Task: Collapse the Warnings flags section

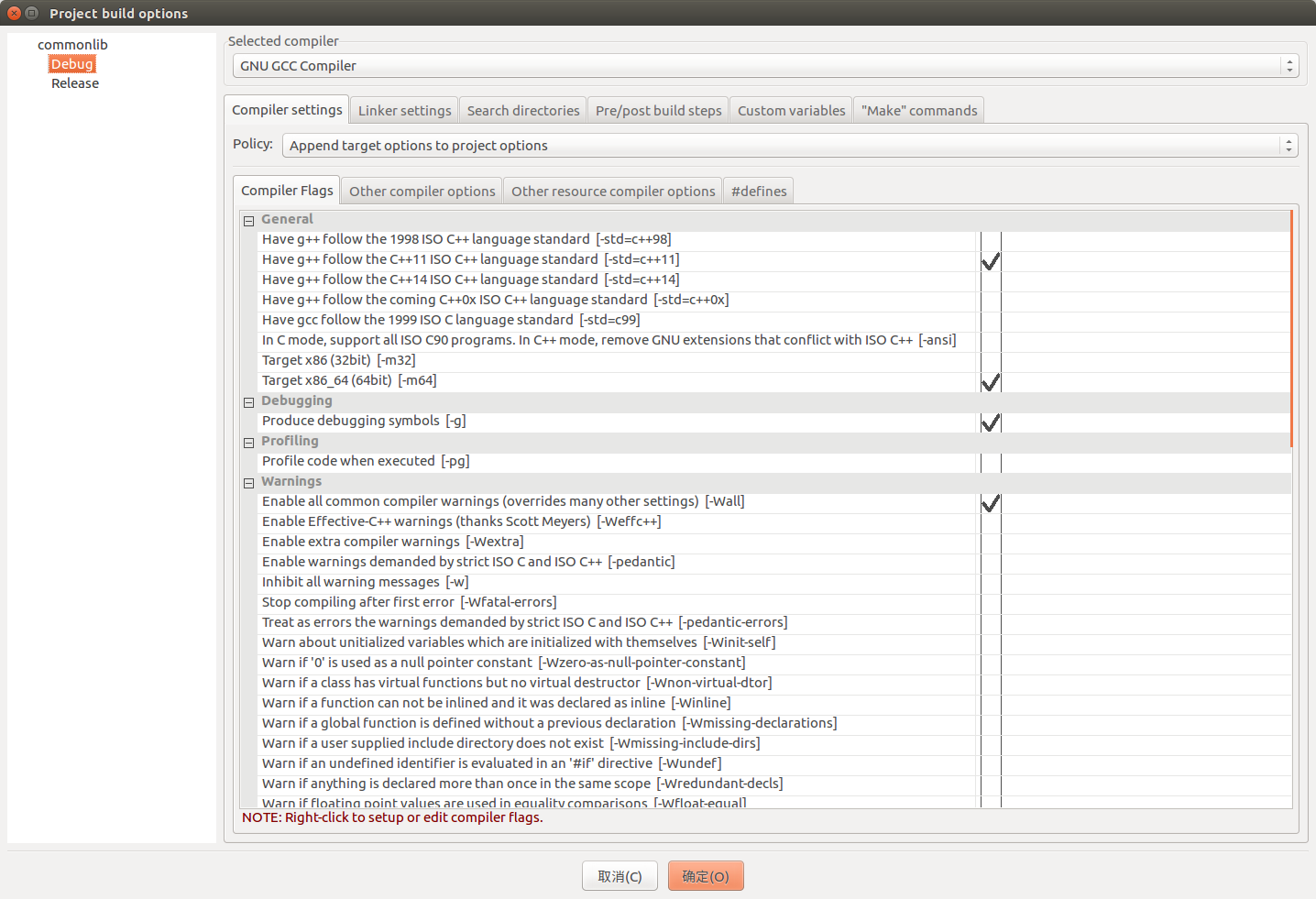Action: [x=248, y=483]
